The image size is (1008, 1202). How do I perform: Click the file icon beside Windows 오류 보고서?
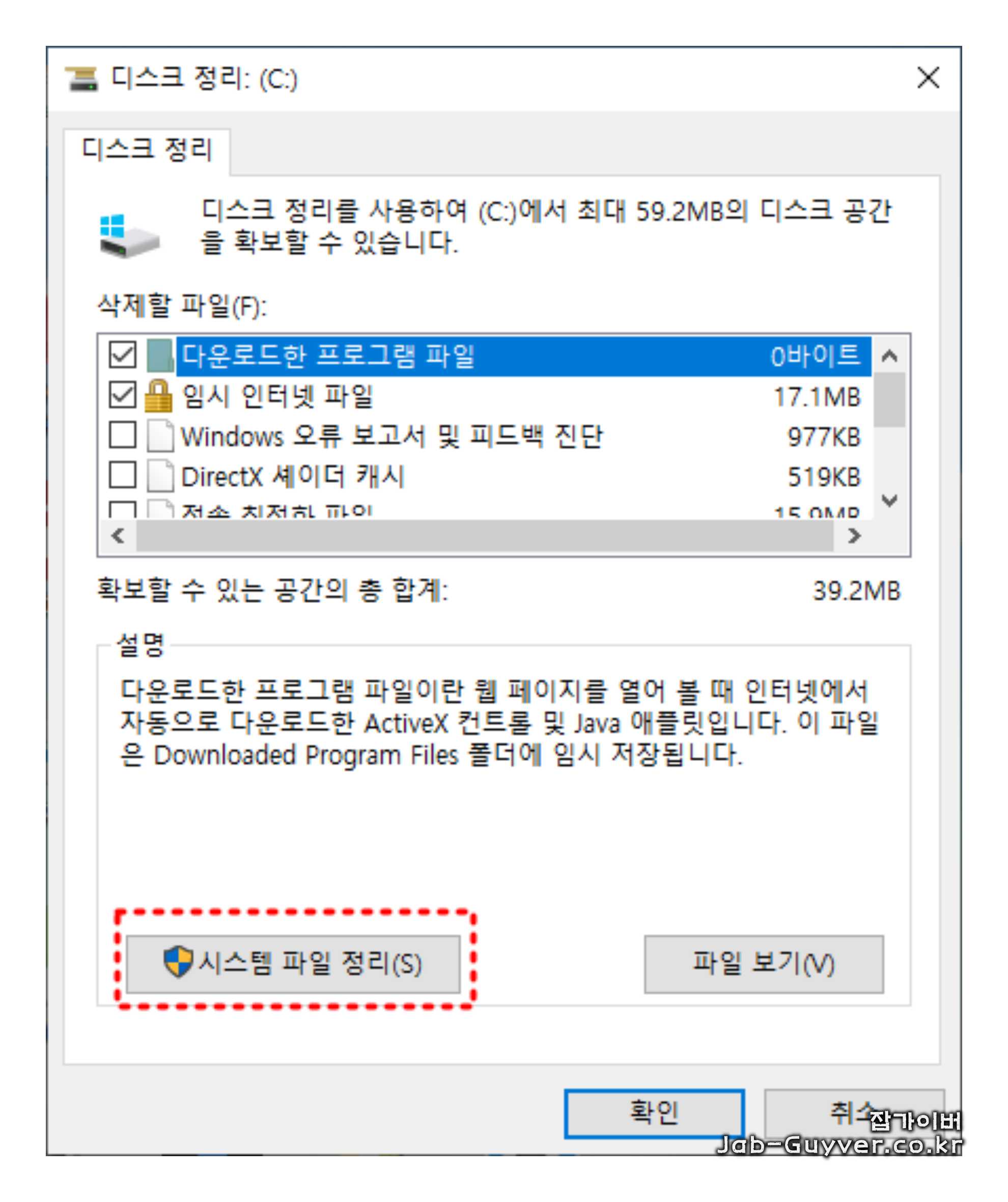[x=160, y=436]
